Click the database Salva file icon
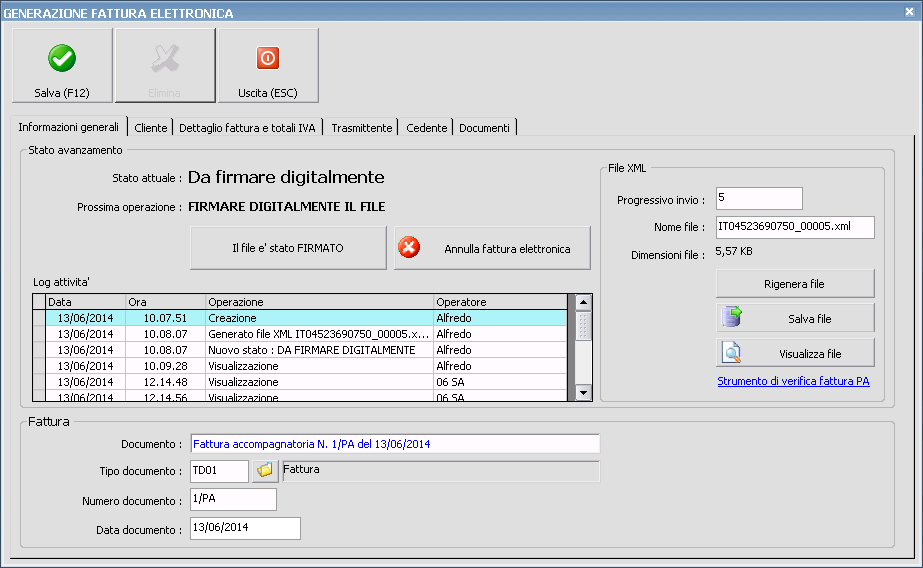This screenshot has width=923, height=568. [732, 318]
